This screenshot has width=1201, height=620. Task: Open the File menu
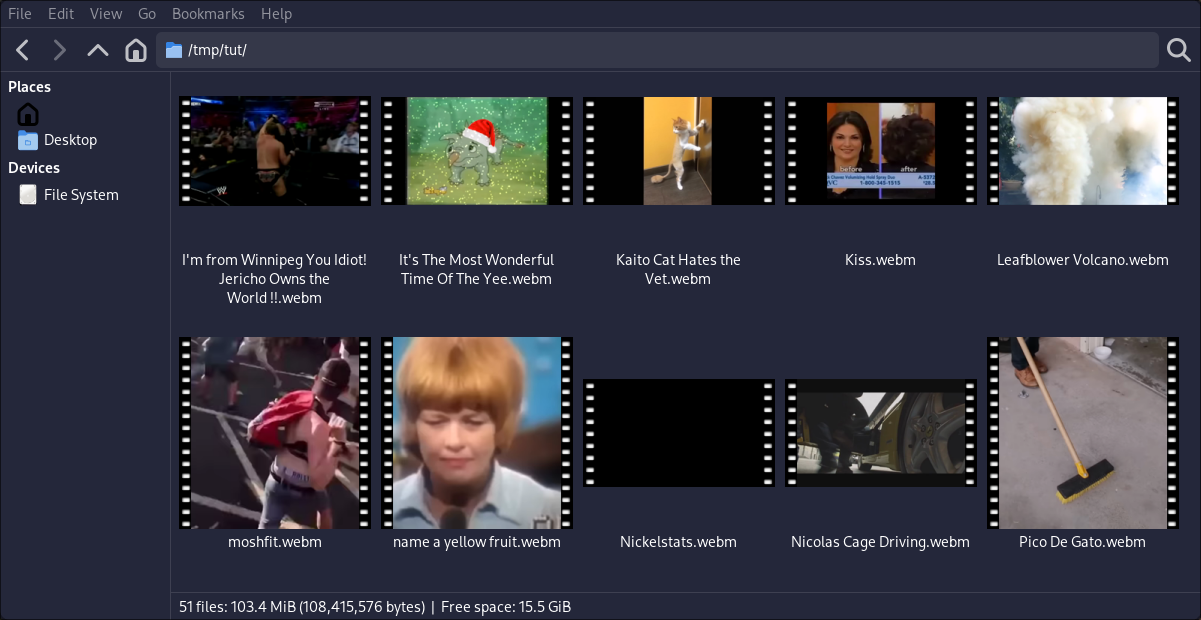[19, 13]
